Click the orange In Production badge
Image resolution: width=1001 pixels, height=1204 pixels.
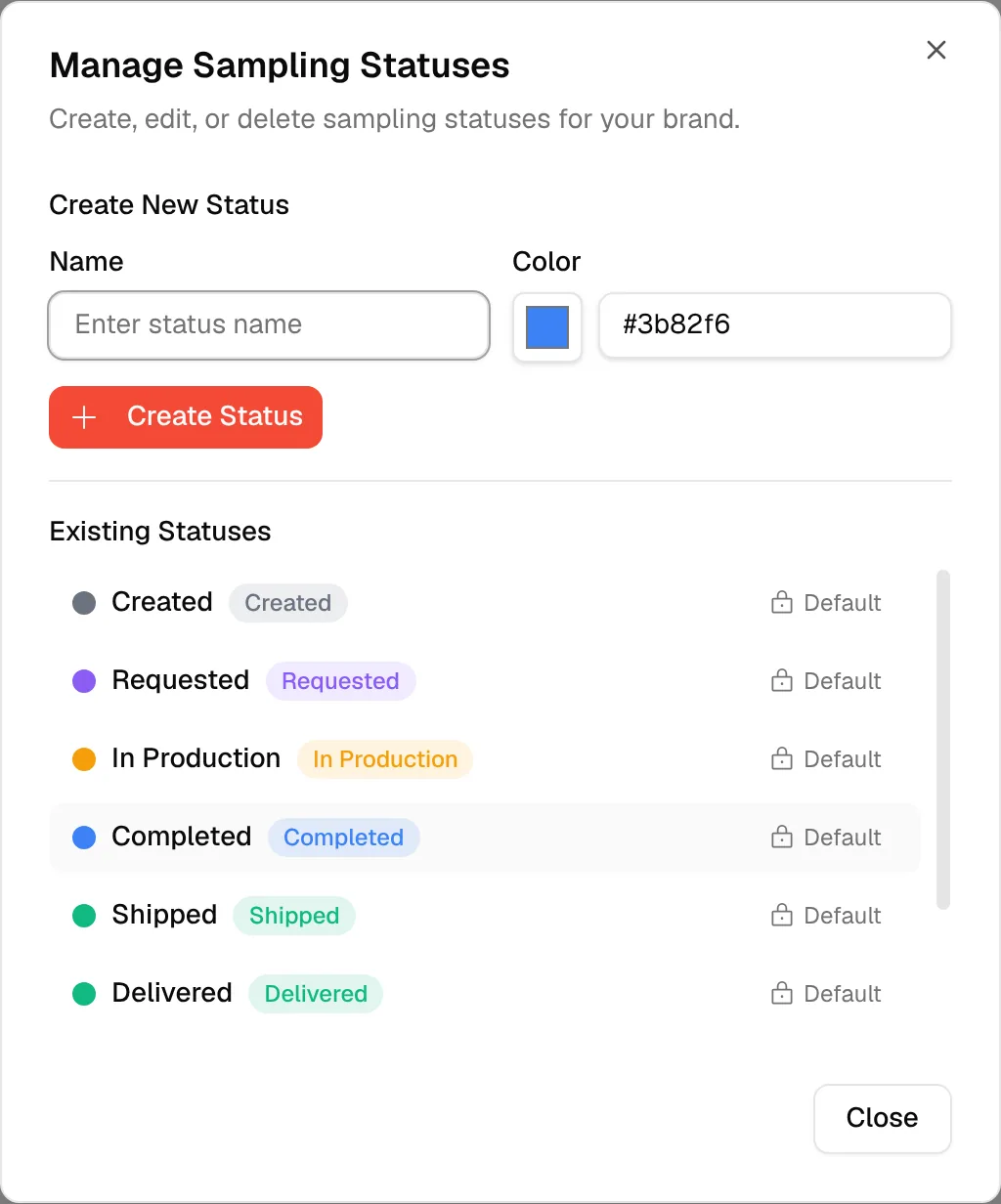coord(385,759)
